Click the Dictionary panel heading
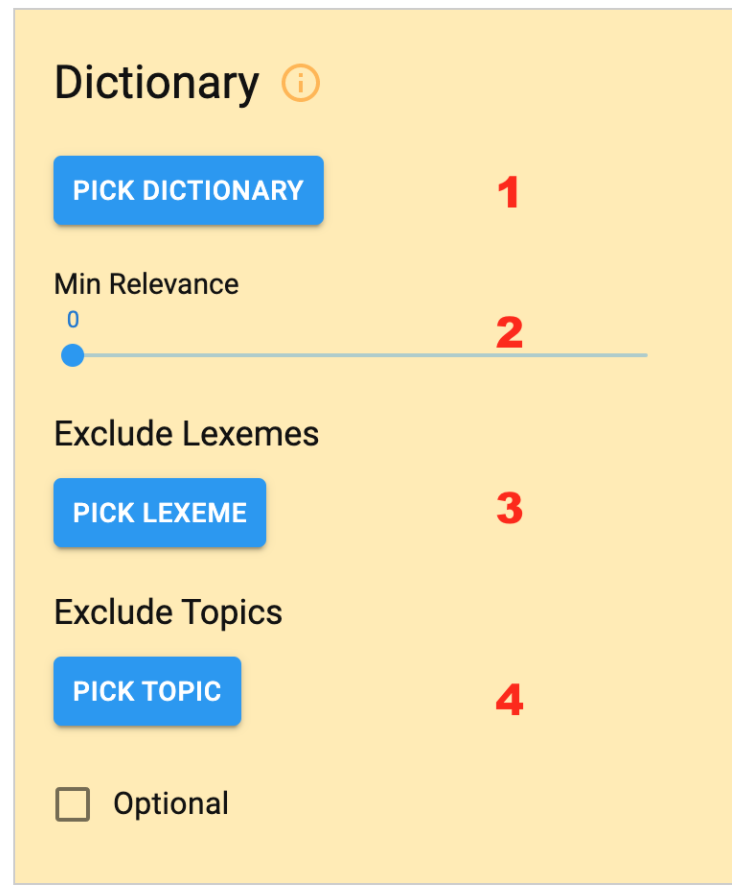The height and width of the screenshot is (894, 732). 157,83
